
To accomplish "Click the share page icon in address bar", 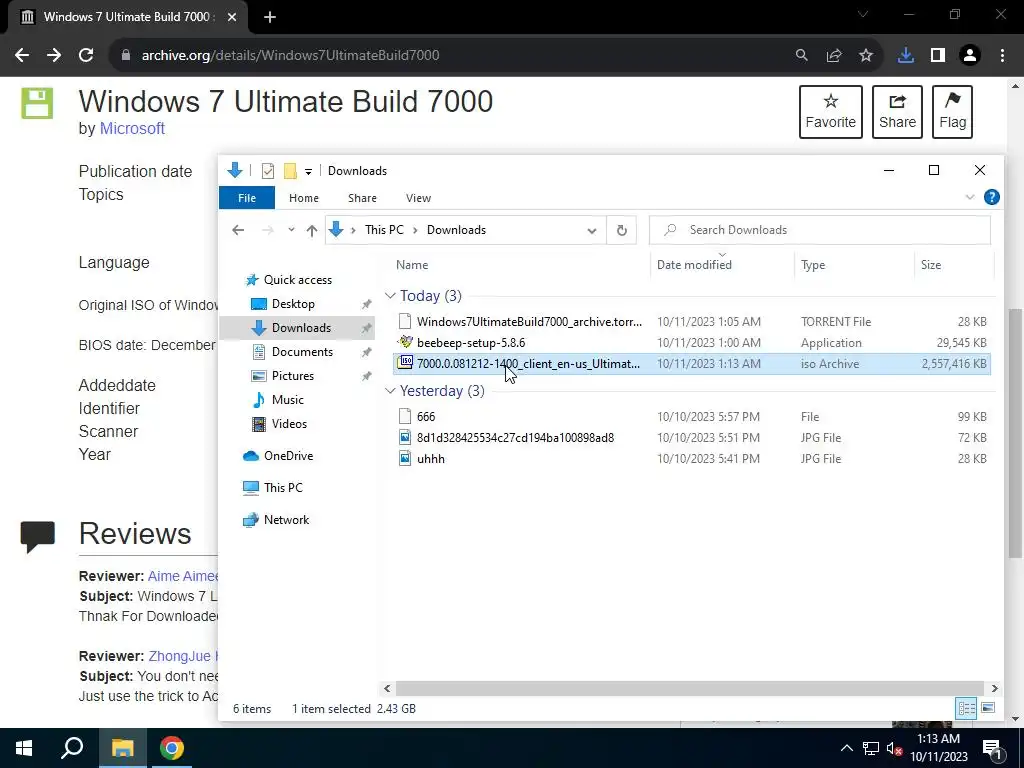I will 834,56.
